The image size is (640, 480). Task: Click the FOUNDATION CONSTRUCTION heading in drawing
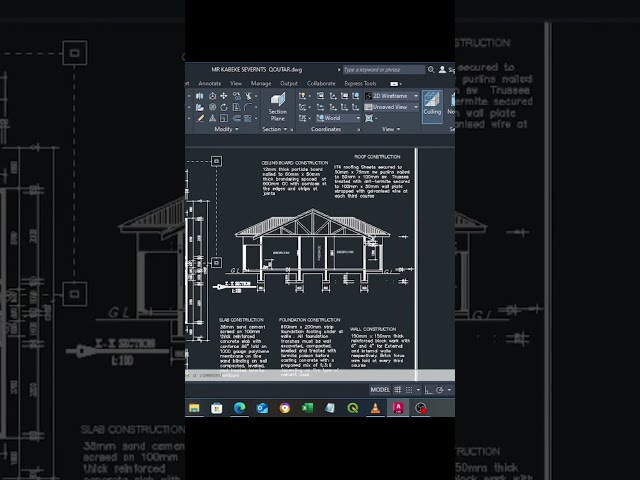pos(309,320)
